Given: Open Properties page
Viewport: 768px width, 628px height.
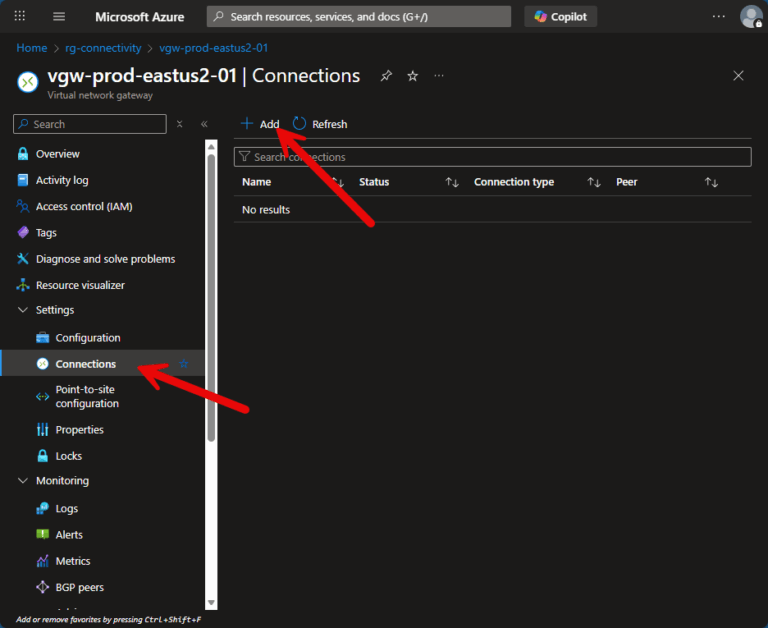Looking at the screenshot, I should tap(79, 430).
